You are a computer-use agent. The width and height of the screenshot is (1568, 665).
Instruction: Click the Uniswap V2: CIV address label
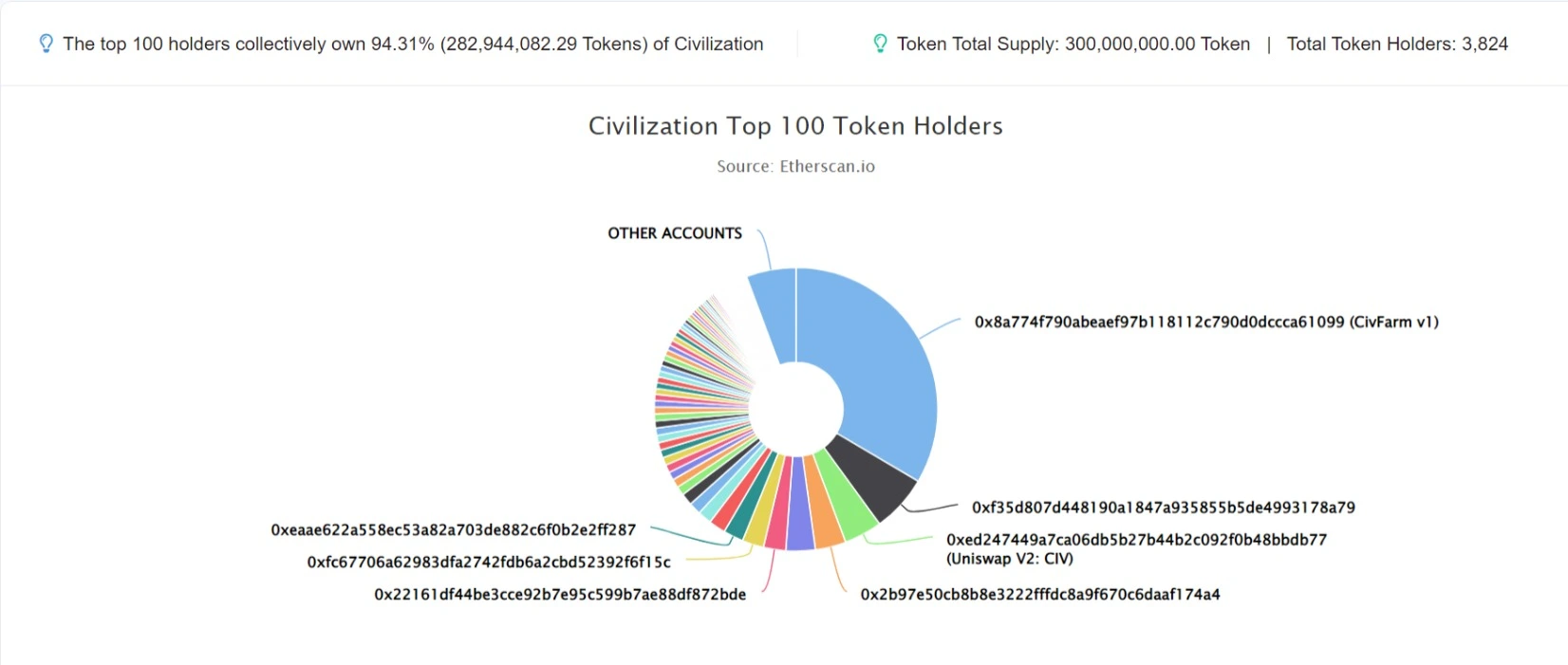point(1136,548)
